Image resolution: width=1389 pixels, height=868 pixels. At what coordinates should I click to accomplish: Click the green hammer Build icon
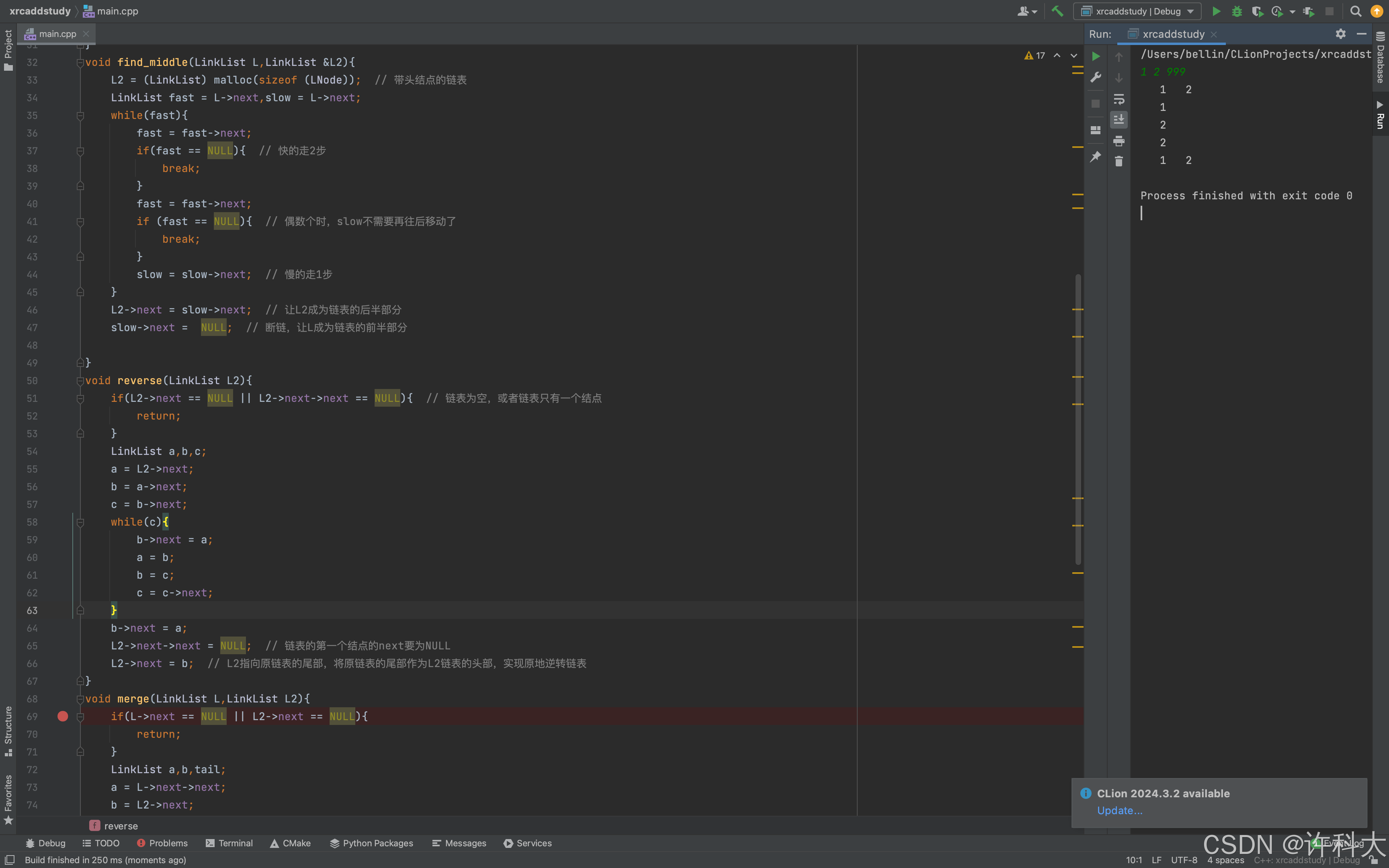pyautogui.click(x=1057, y=11)
